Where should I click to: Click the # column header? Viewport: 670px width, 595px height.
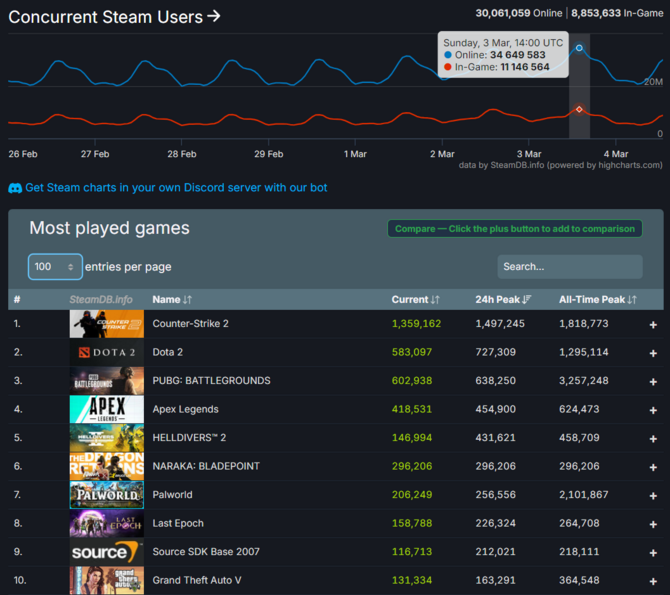click(17, 300)
